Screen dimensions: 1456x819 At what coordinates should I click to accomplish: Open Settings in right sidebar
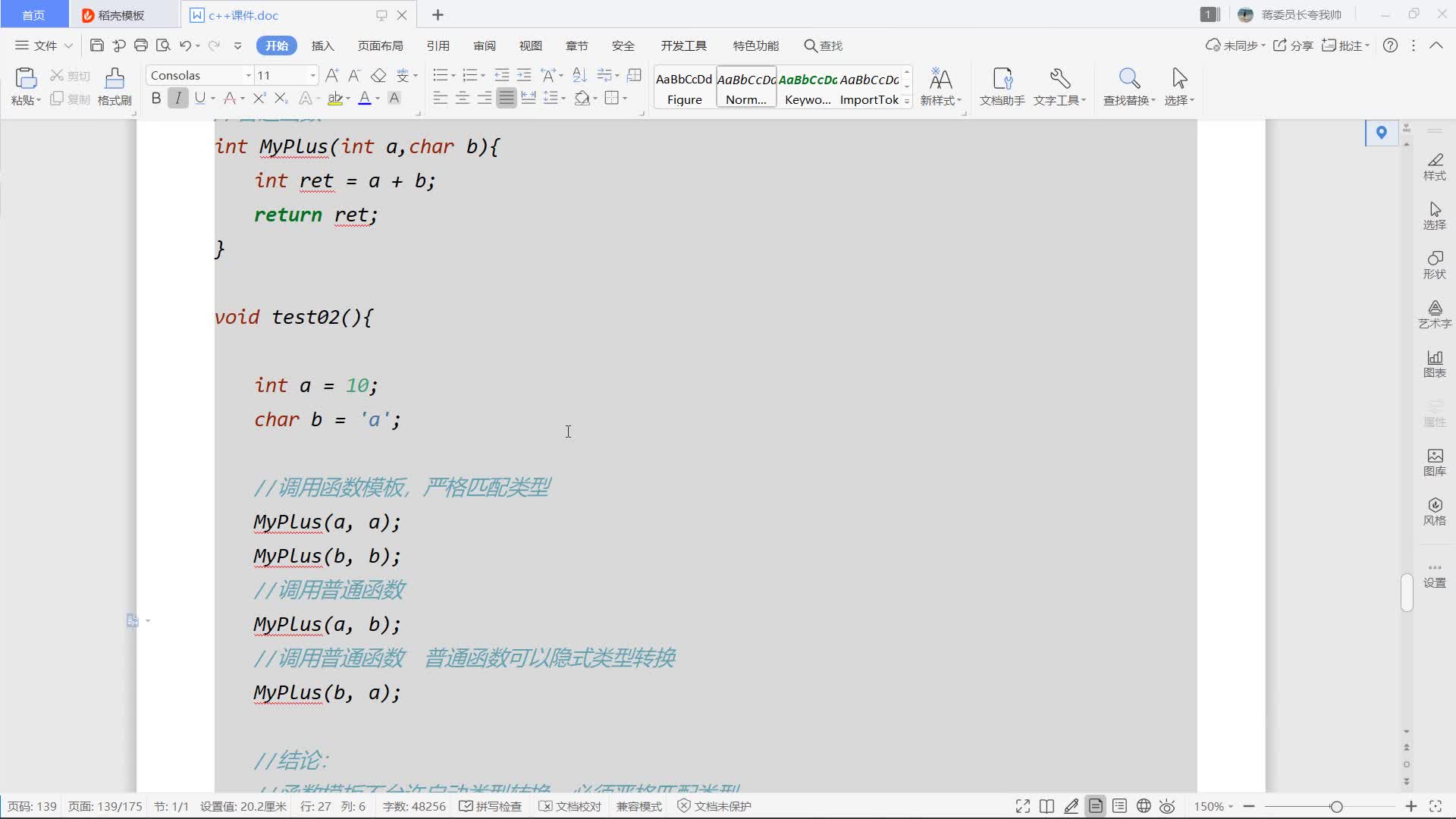click(1434, 575)
